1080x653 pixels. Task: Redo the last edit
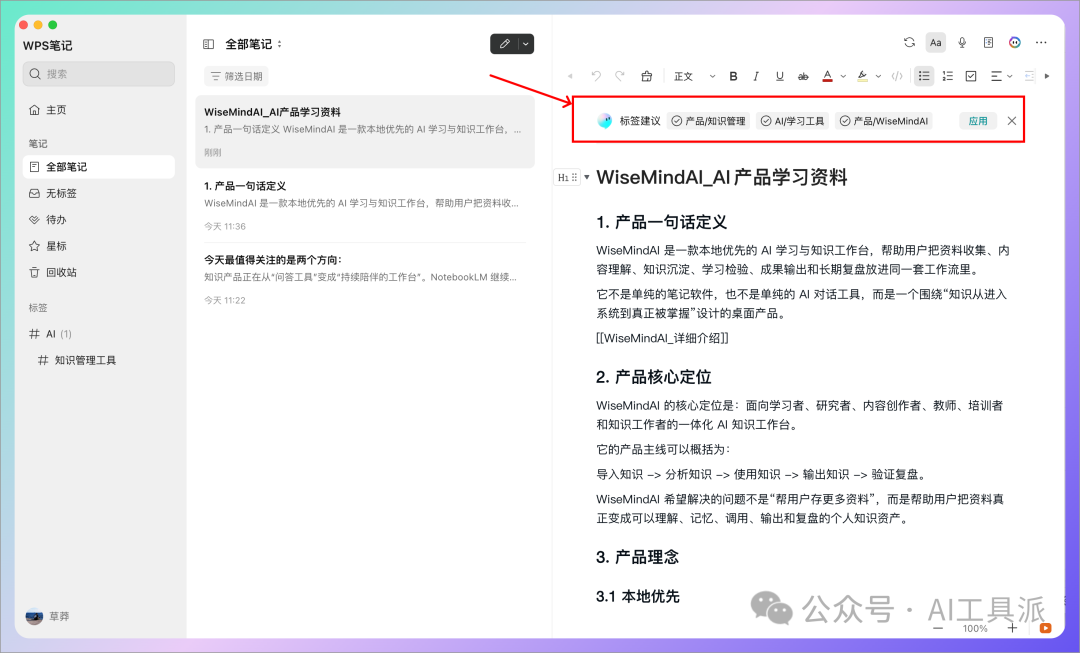tap(620, 76)
